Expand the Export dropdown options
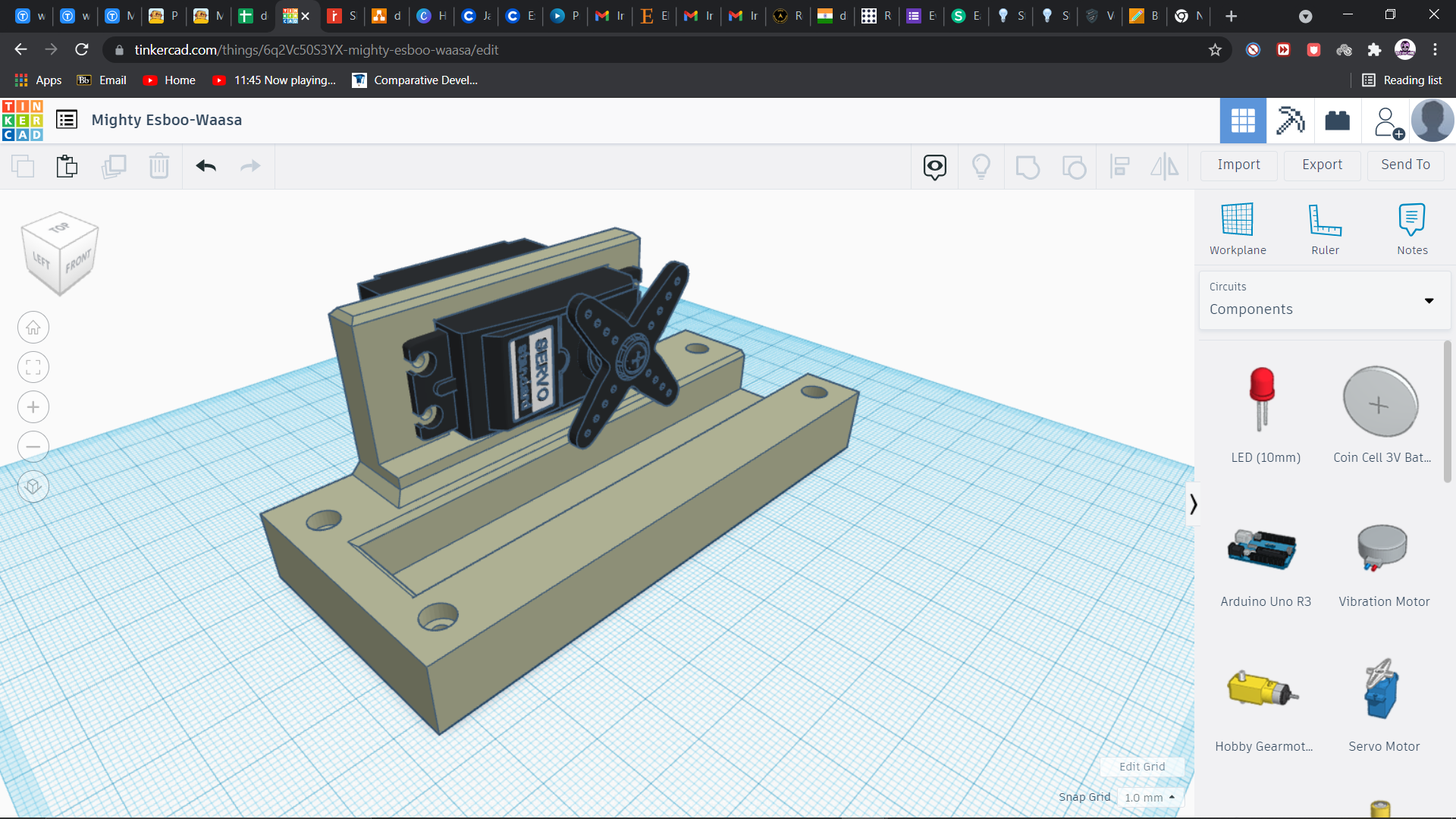The height and width of the screenshot is (819, 1456). tap(1322, 164)
